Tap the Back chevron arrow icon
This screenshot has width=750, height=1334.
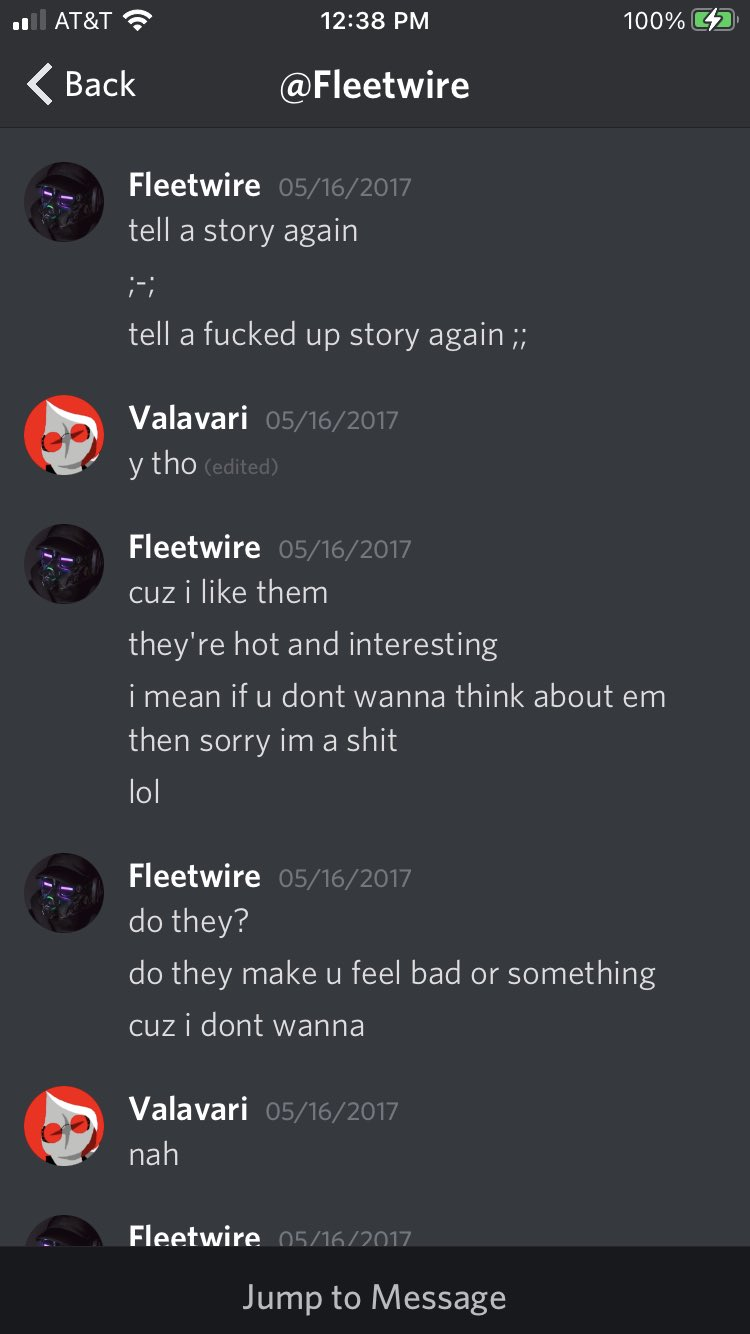(40, 84)
